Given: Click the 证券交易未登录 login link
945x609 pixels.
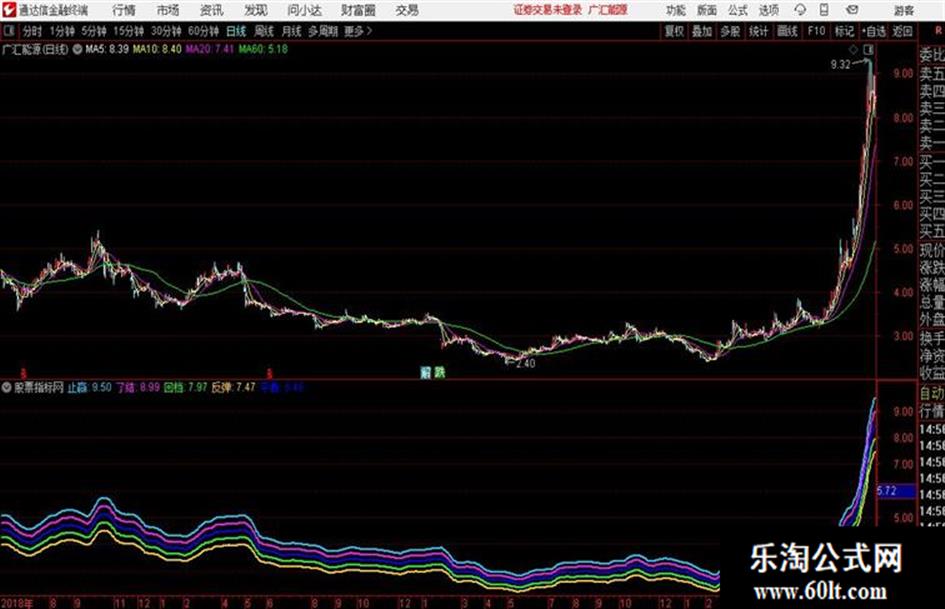Looking at the screenshot, I should pos(547,10).
